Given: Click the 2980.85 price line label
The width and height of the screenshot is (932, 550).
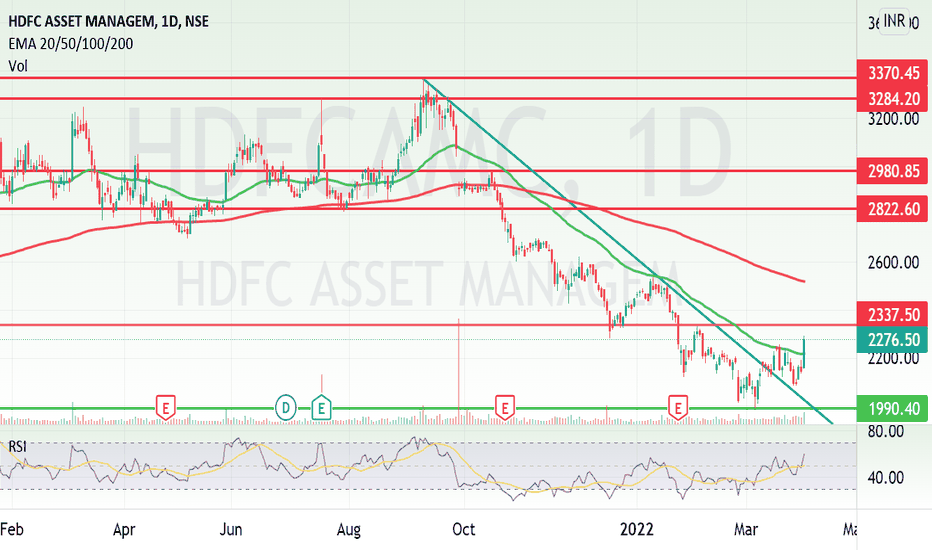Looking at the screenshot, I should point(892,171).
